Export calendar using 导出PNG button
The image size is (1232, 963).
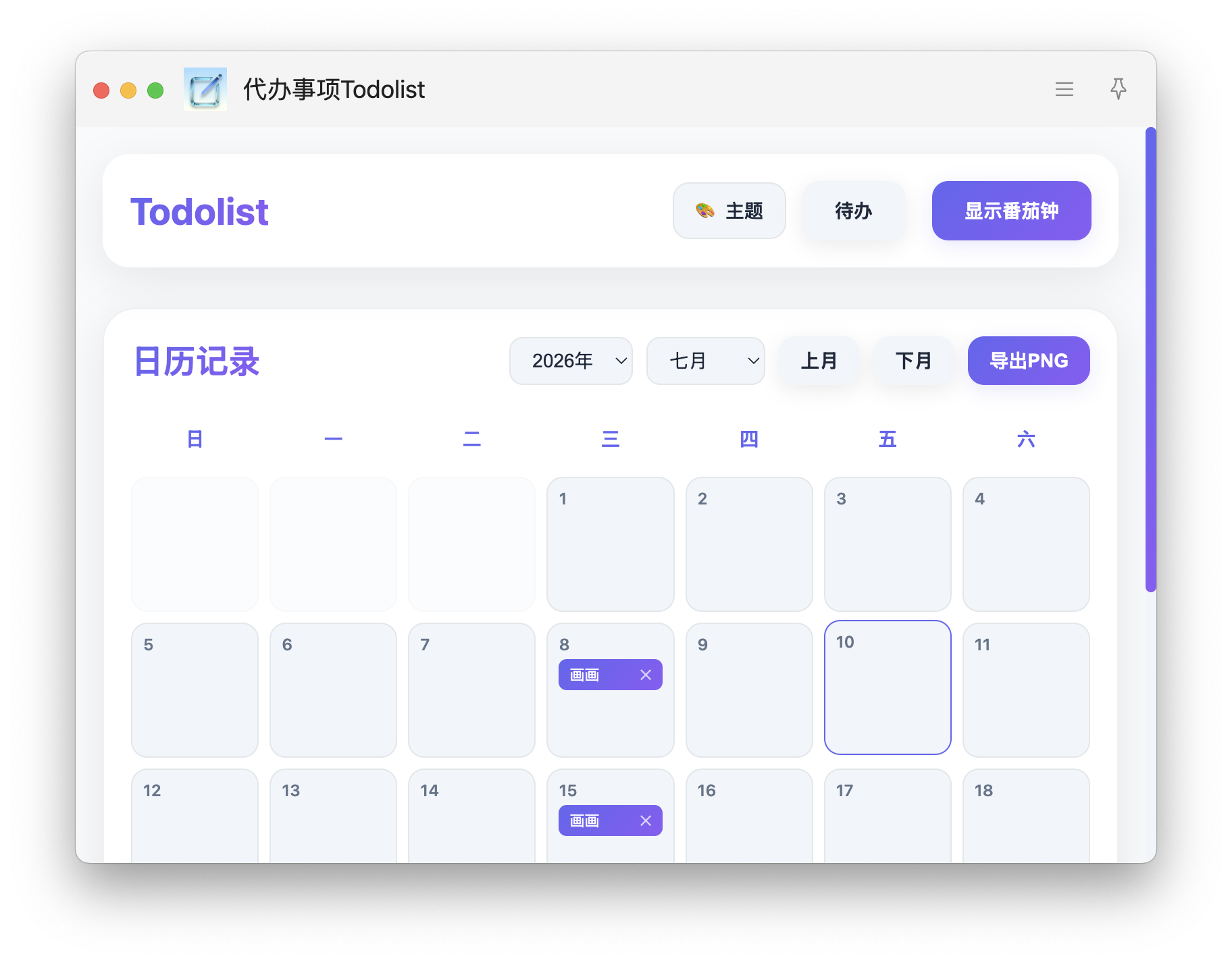(1029, 361)
